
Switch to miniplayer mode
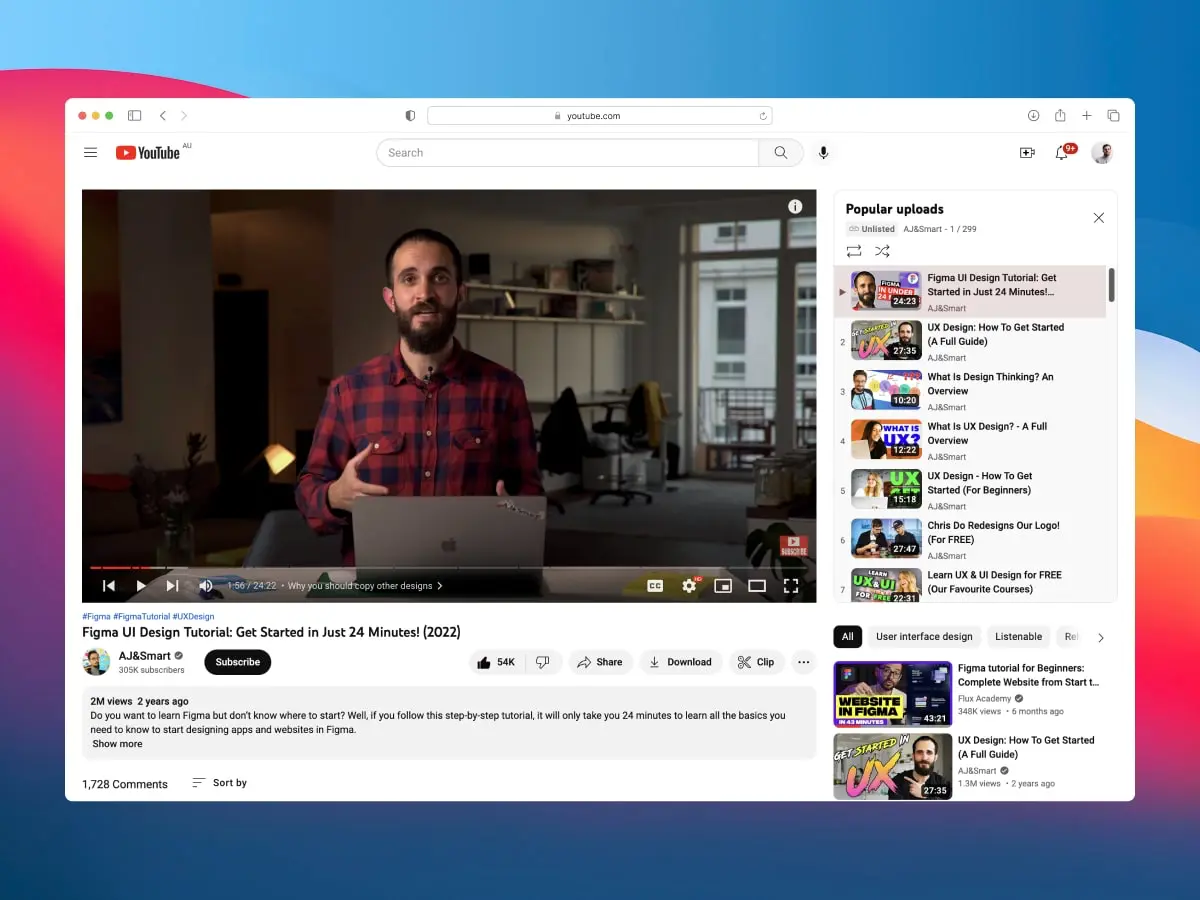[723, 586]
